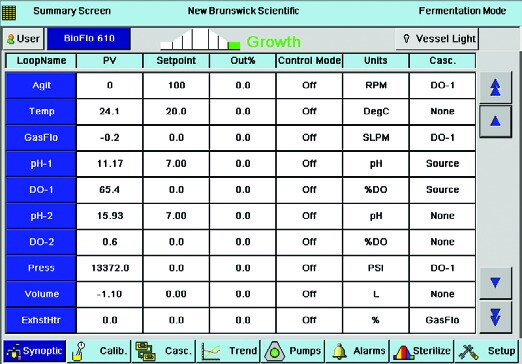Select the pH-2 loop name
522x364 pixels.
41,216
